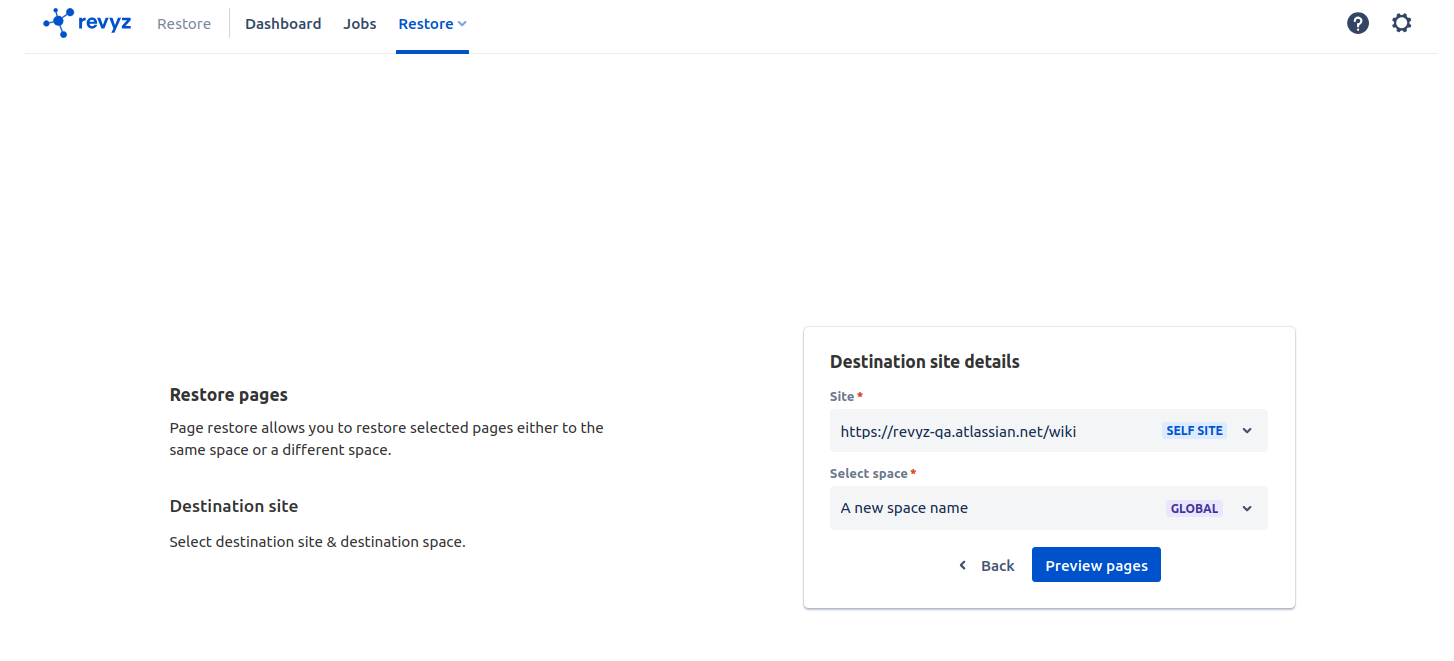The image size is (1454, 661).
Task: Open the Restore menu chevron in navbar
Action: click(462, 24)
